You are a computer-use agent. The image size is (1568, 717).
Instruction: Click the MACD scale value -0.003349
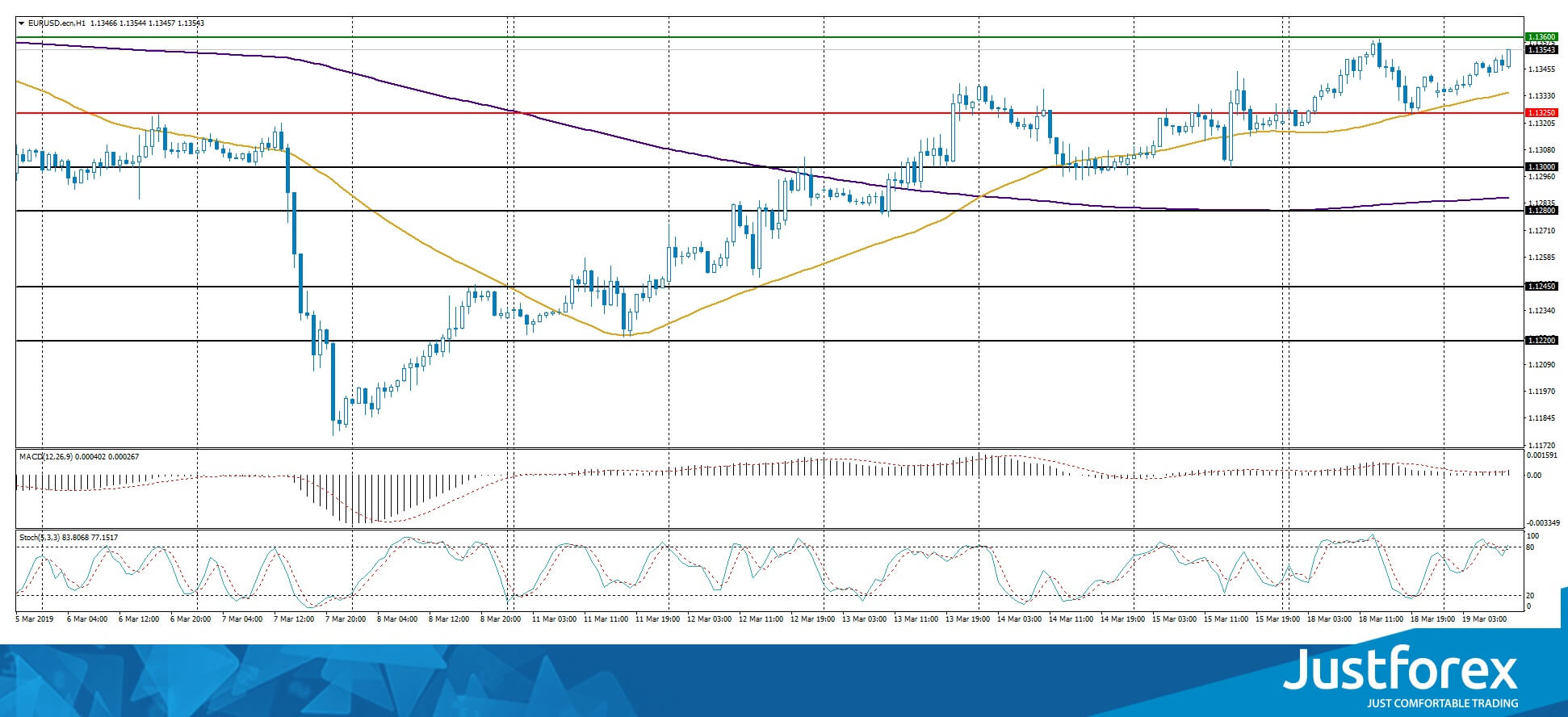(1542, 522)
